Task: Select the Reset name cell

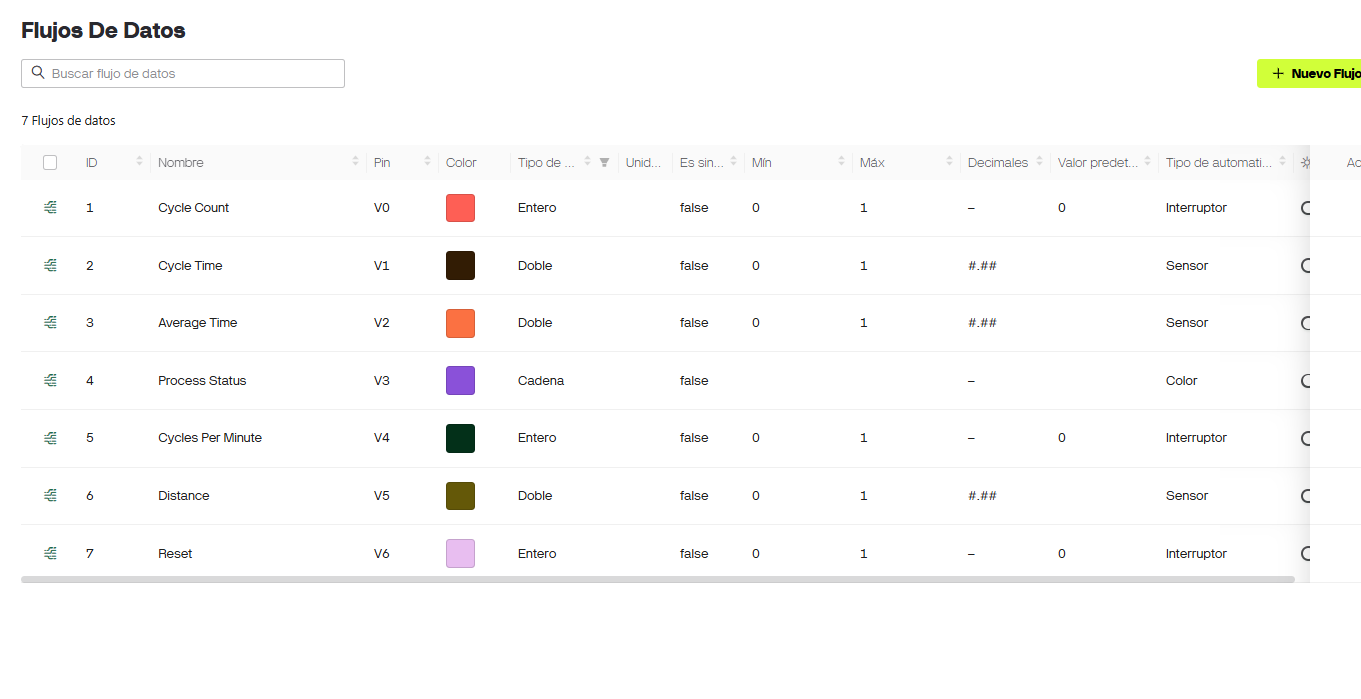Action: pyautogui.click(x=175, y=553)
